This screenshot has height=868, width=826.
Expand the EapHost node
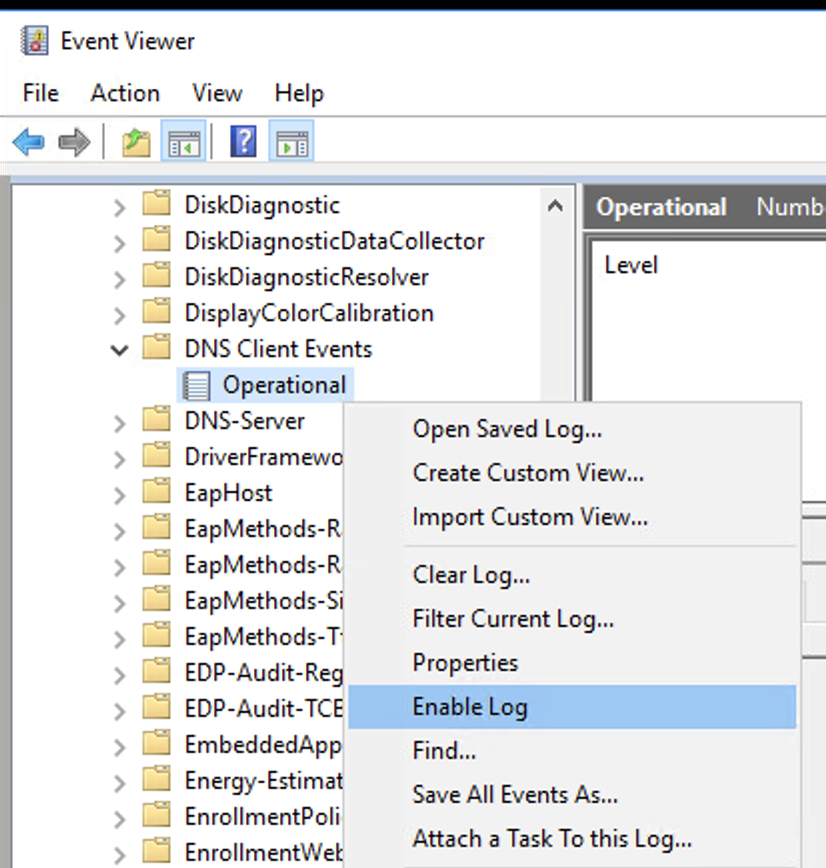point(119,495)
